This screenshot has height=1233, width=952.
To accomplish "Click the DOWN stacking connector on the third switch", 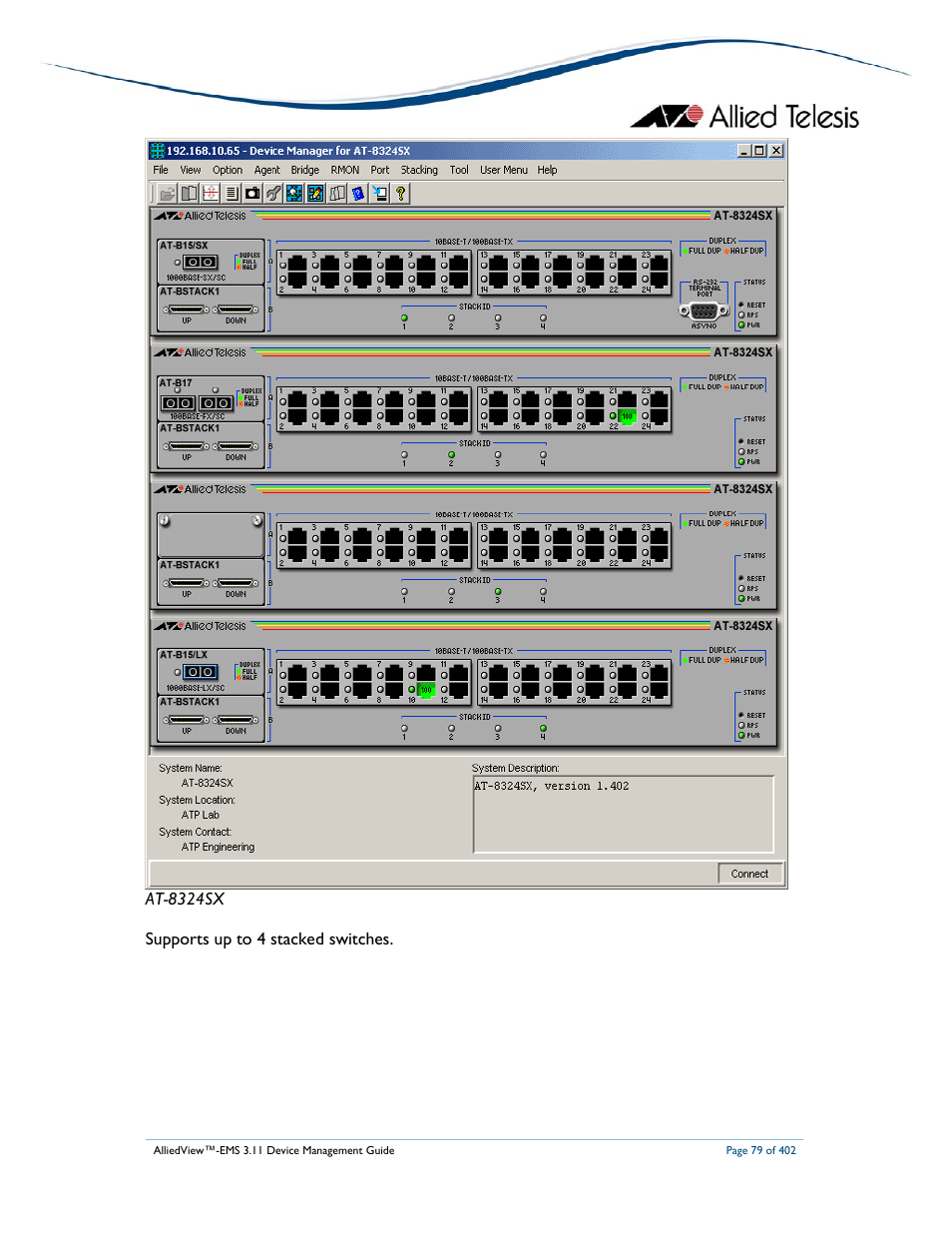I will [237, 583].
